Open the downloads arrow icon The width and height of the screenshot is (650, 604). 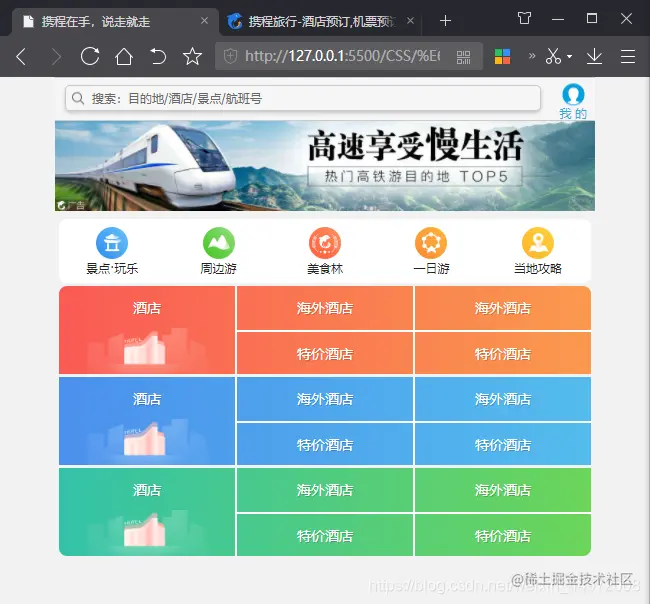click(x=594, y=56)
